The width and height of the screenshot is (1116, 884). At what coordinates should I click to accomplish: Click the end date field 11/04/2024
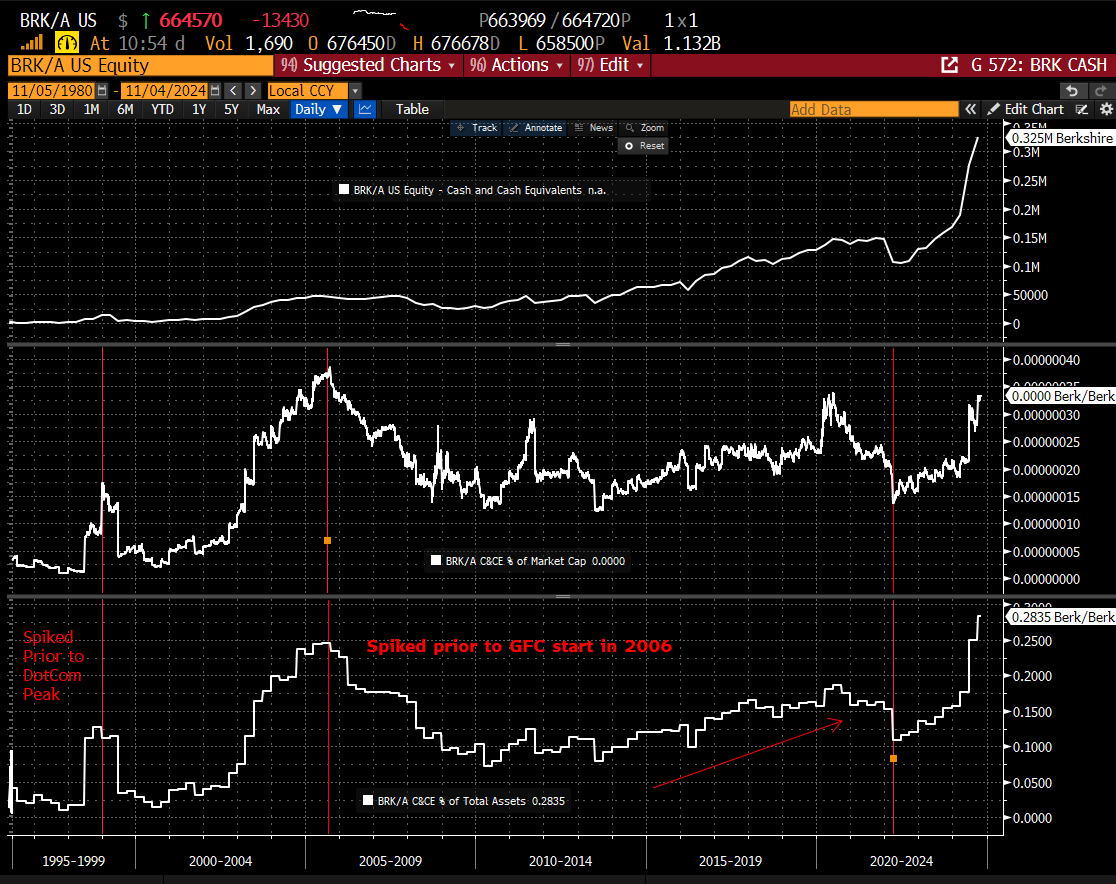click(x=165, y=91)
